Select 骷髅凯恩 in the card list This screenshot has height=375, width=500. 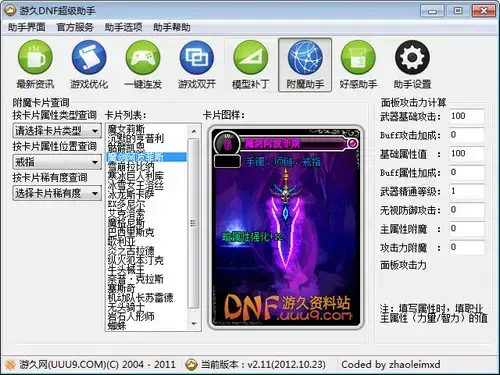126,147
